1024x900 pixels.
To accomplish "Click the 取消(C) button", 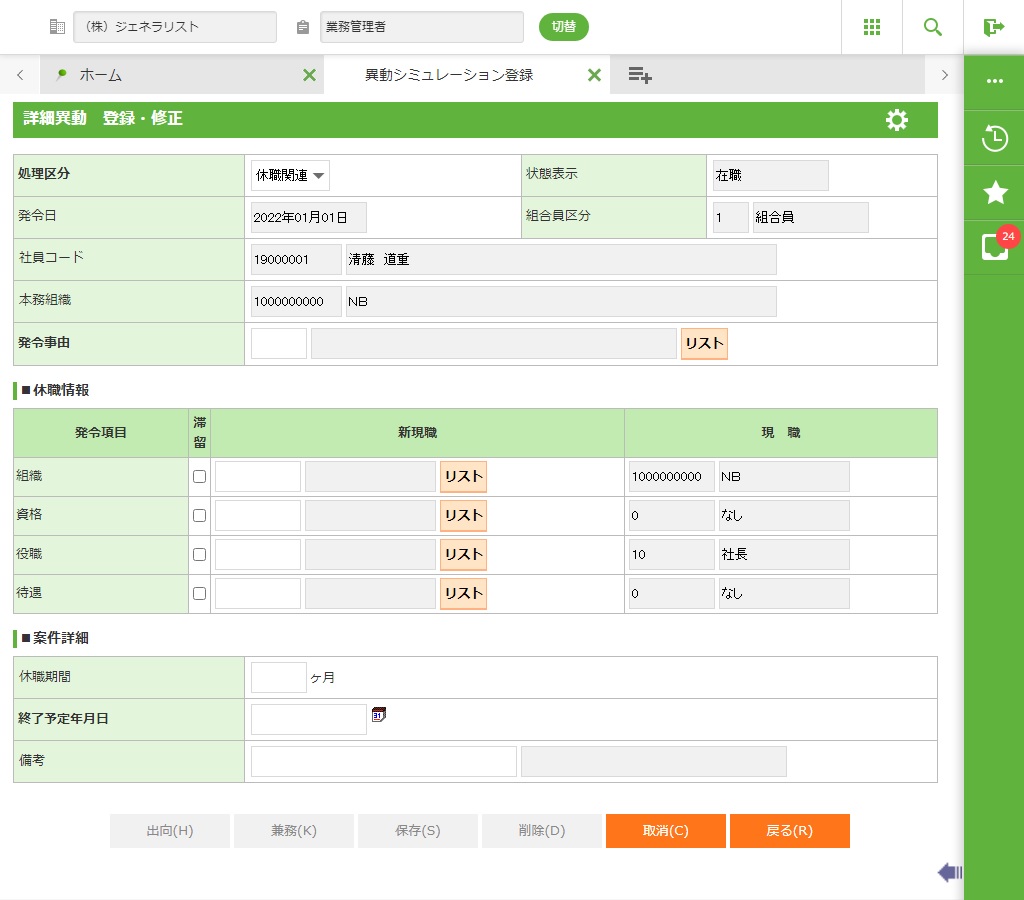I will (x=665, y=831).
